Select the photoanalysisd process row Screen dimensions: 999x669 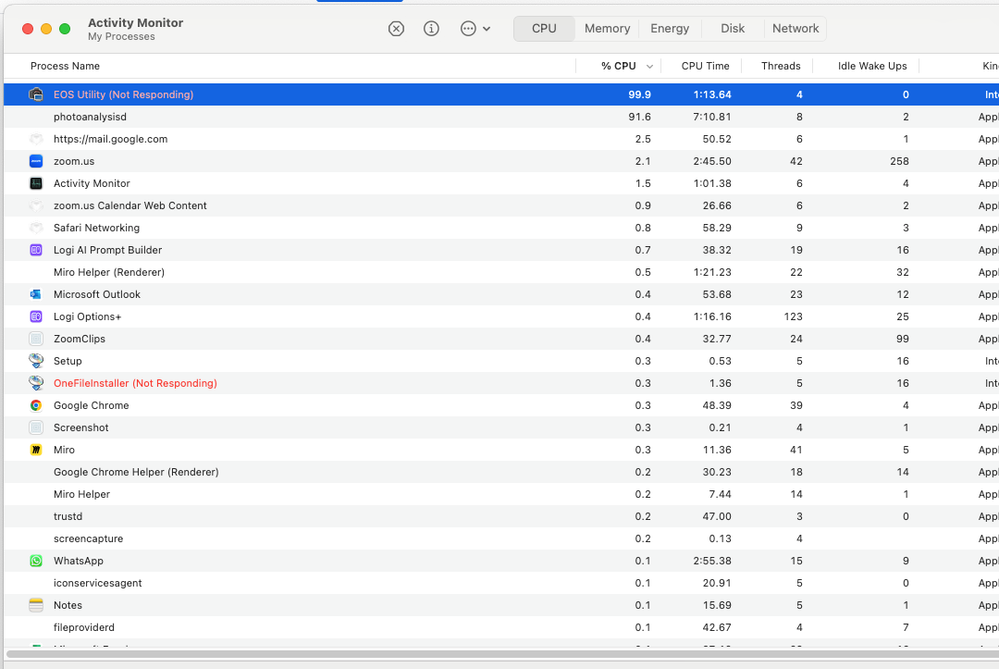tap(200, 116)
